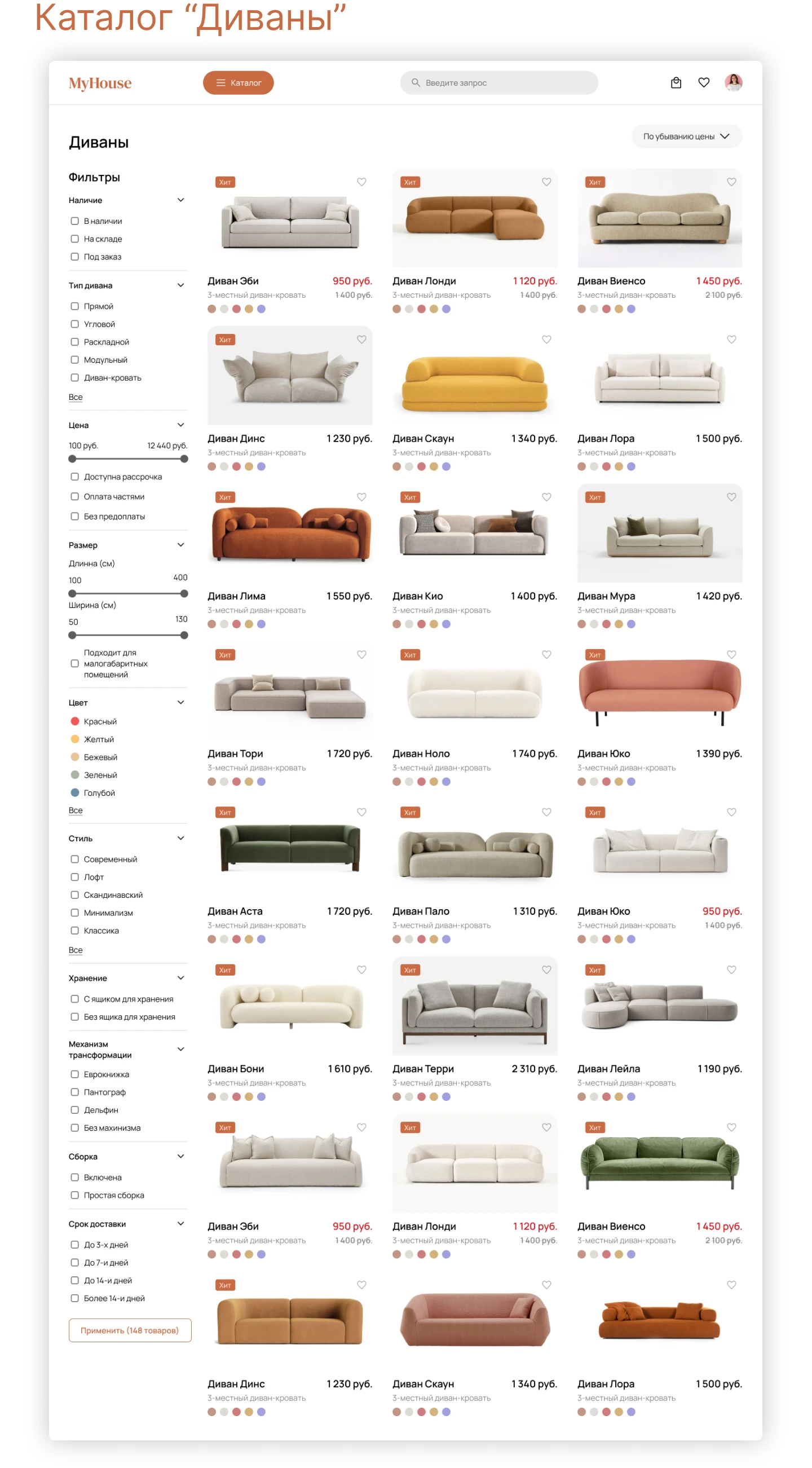Show all sofa types via Все link under Тип дивана
Image resolution: width=812 pixels, height=1468 pixels.
click(x=76, y=396)
